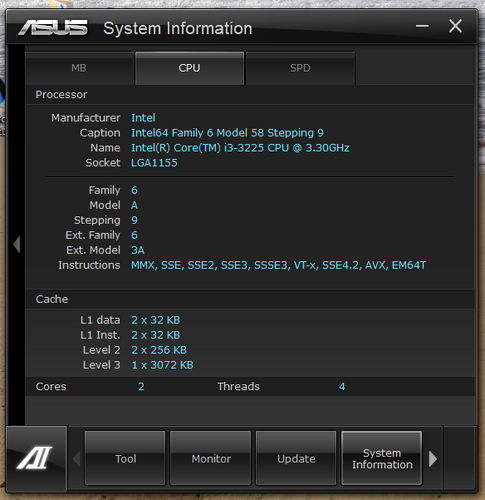Open the Update button

pos(296,459)
